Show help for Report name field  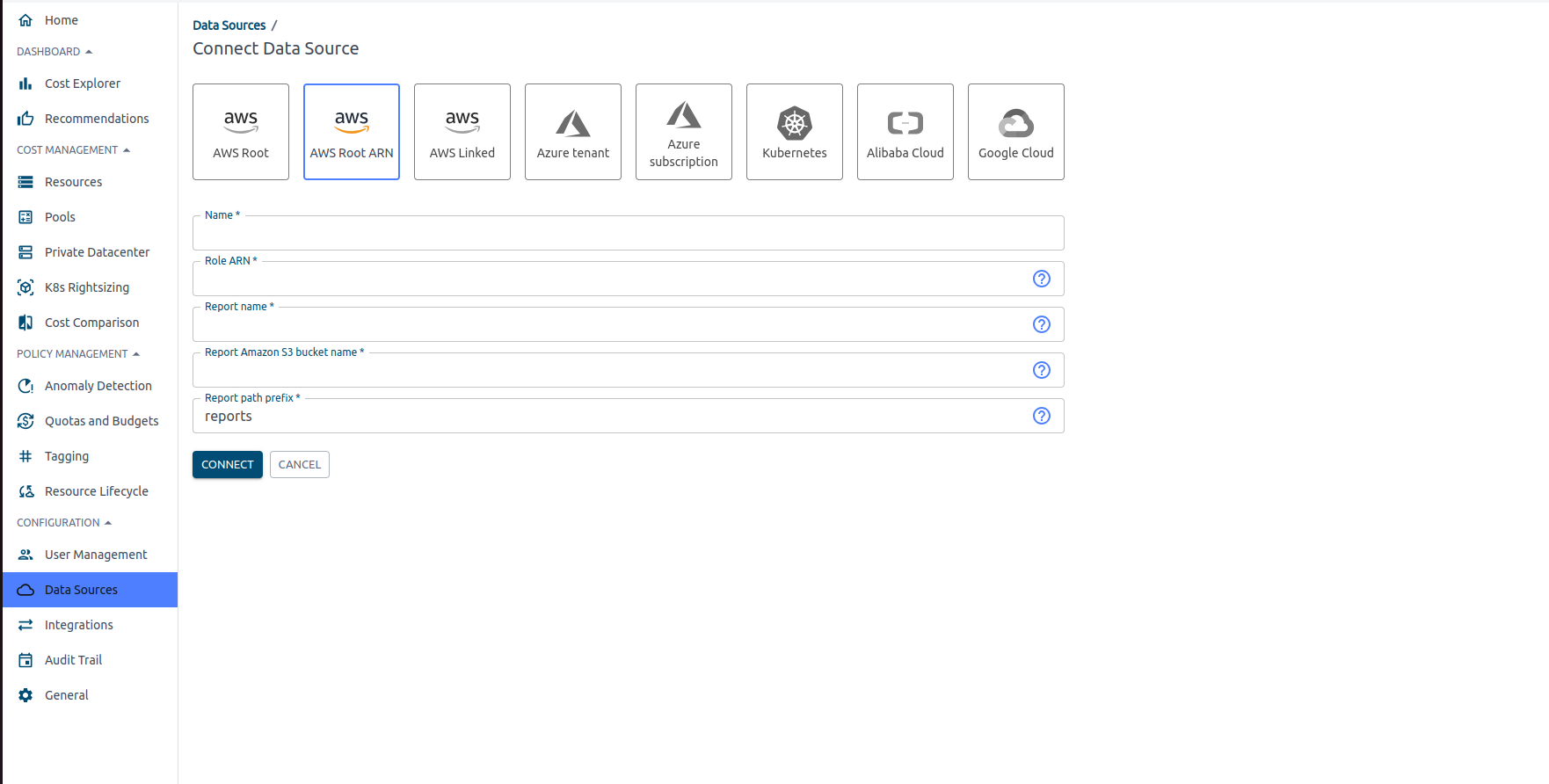[1042, 324]
